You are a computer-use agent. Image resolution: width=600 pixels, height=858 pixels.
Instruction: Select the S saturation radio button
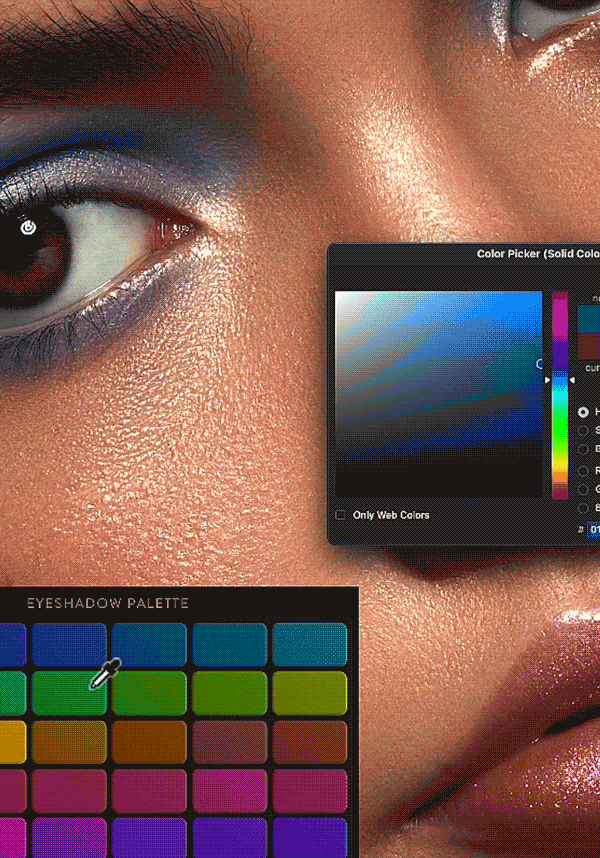point(584,431)
